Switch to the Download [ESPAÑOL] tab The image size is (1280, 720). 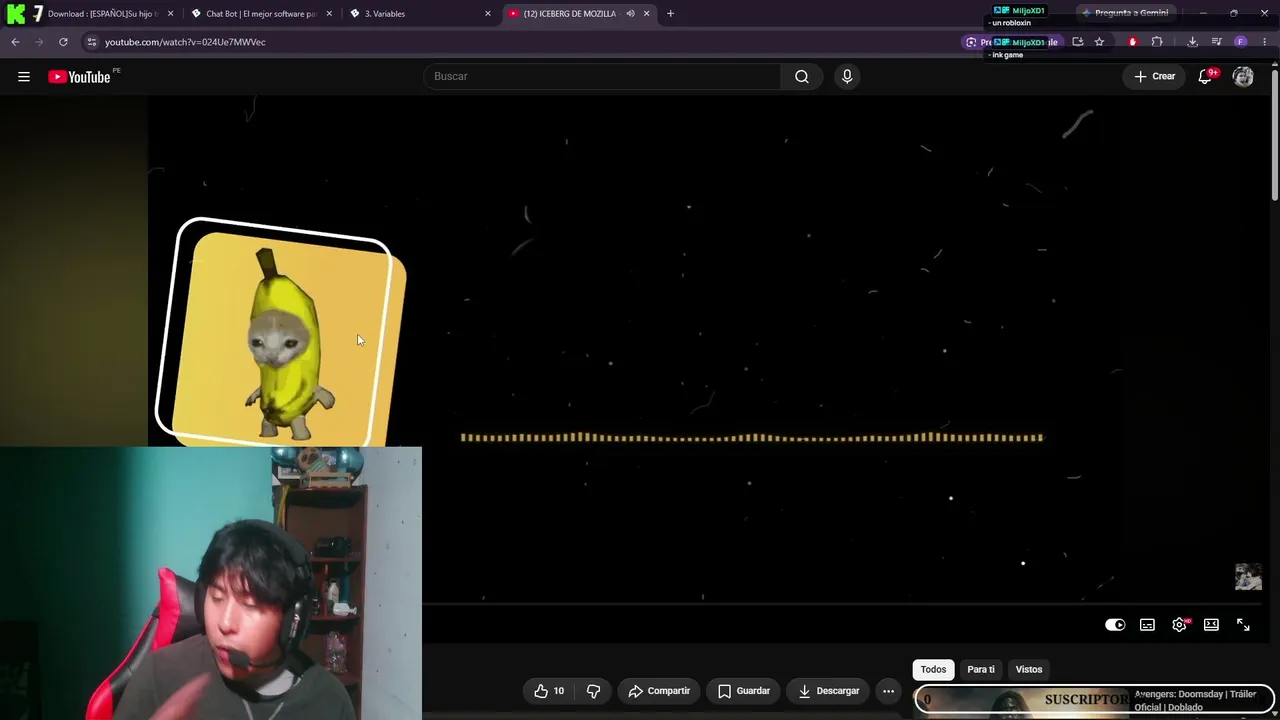tap(103, 14)
